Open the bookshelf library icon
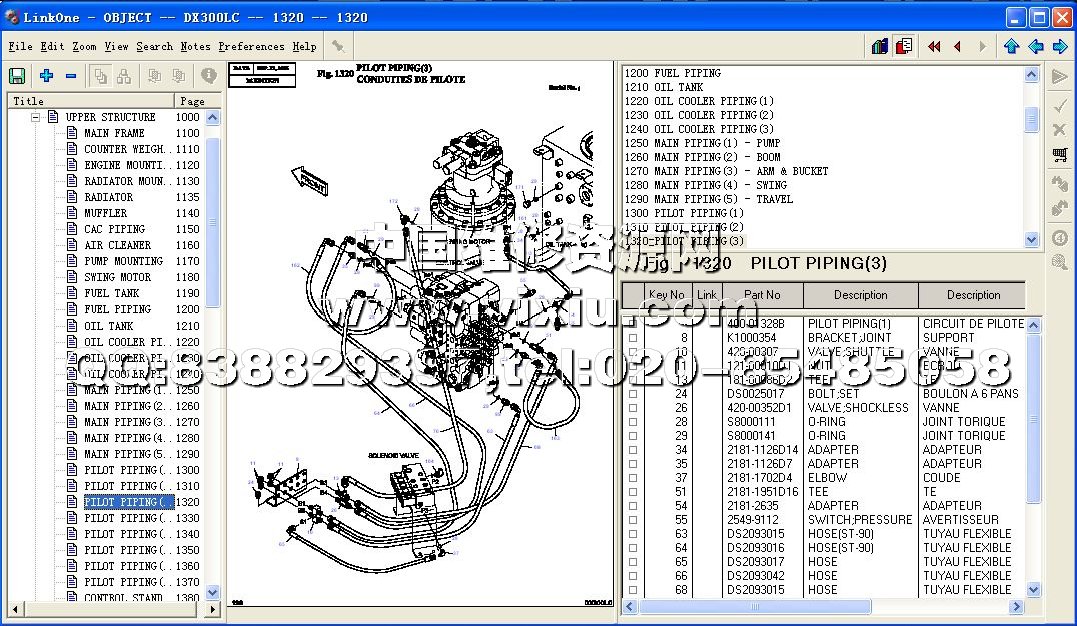 [880, 46]
